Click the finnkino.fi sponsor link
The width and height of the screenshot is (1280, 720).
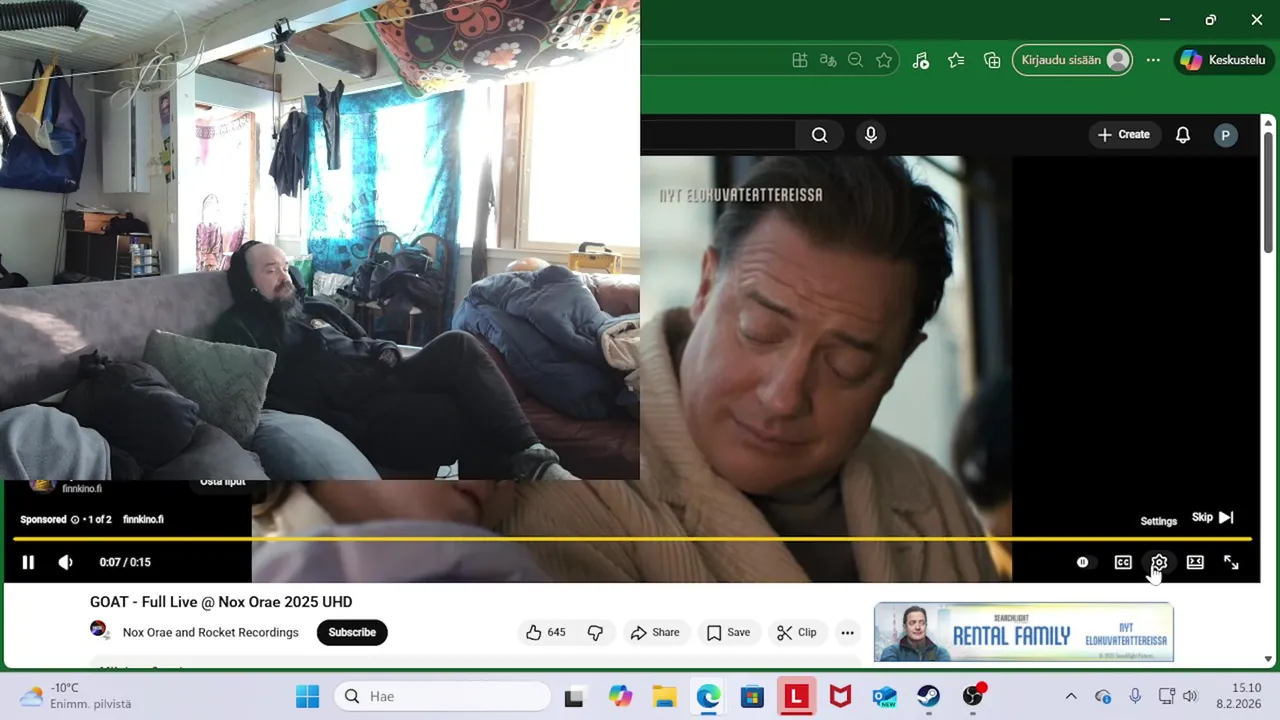tap(143, 520)
